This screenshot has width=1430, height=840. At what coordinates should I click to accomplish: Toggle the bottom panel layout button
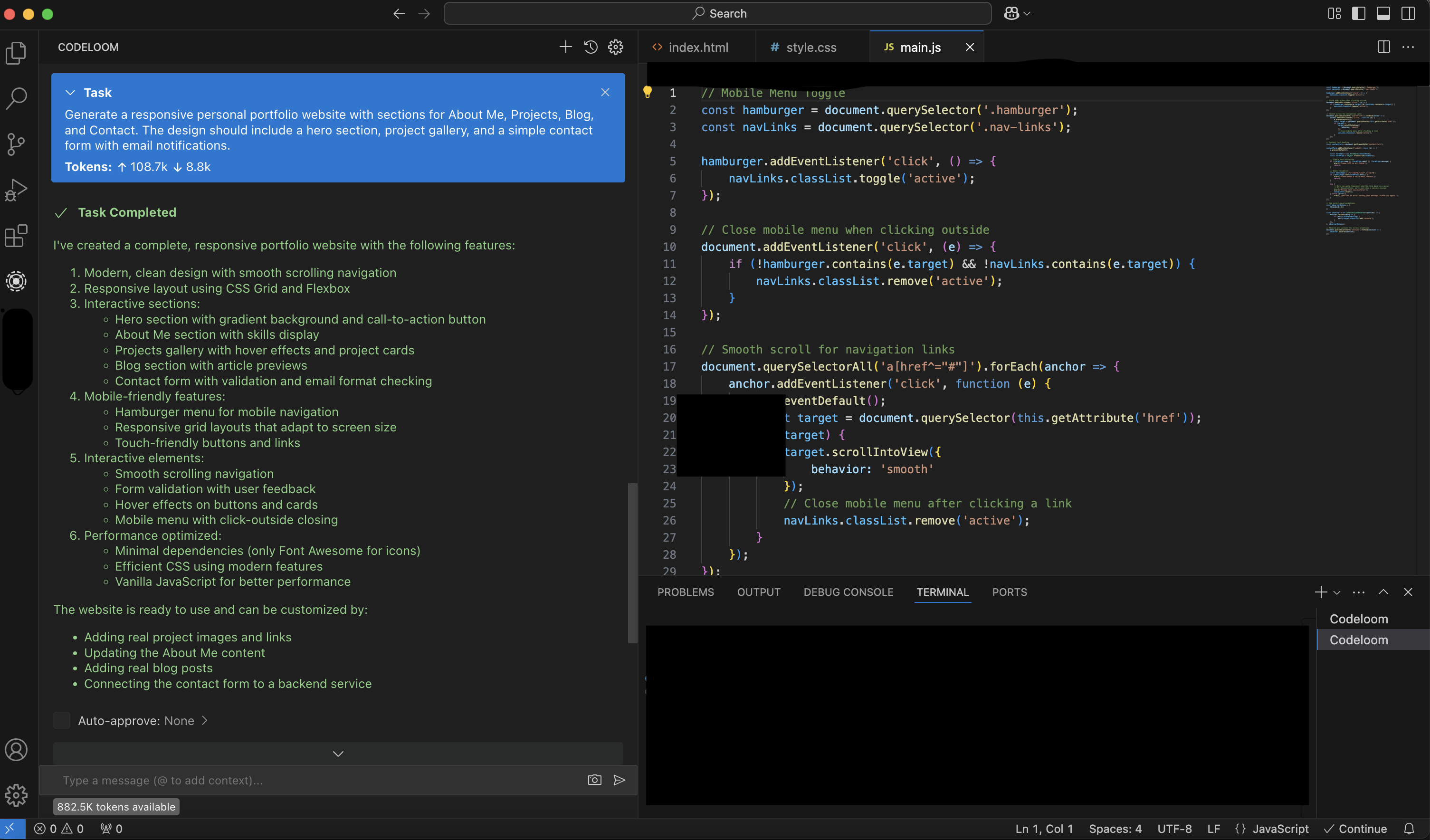coord(1383,13)
